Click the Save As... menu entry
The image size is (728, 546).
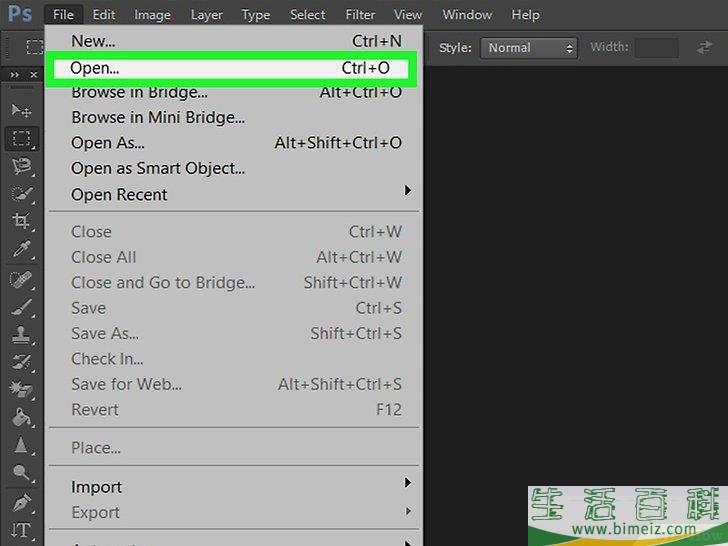pos(236,333)
